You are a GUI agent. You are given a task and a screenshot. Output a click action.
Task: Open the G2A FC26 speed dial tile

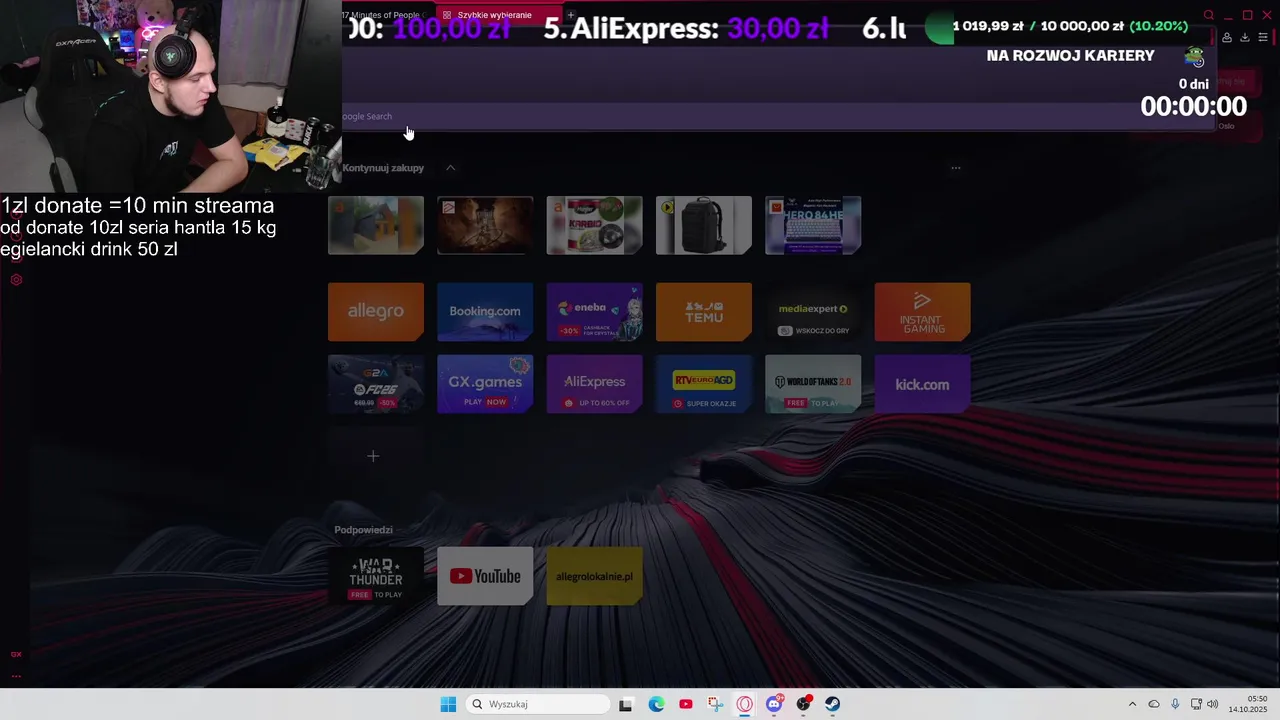coord(376,384)
